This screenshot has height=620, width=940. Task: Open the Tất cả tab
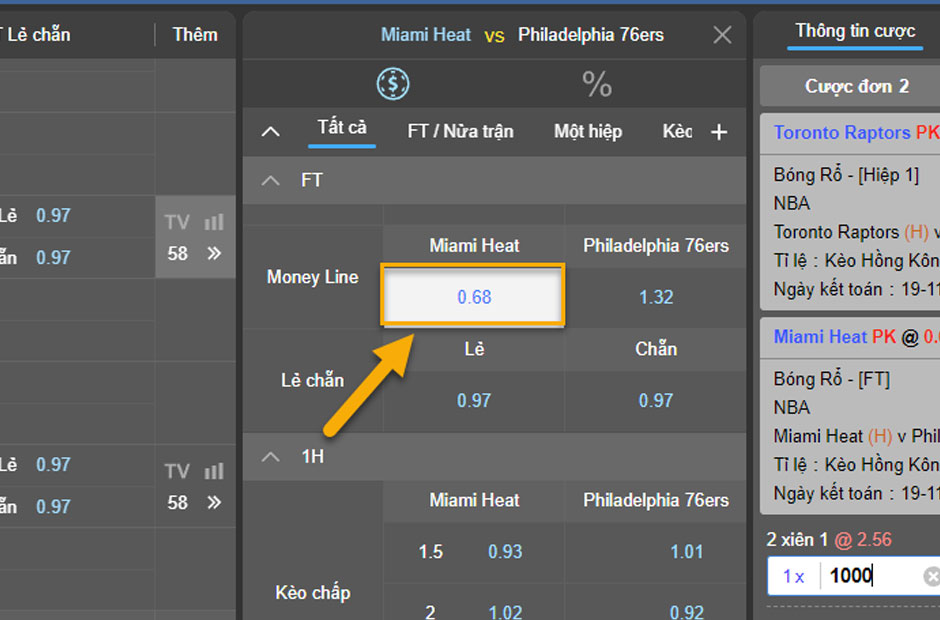pyautogui.click(x=342, y=128)
